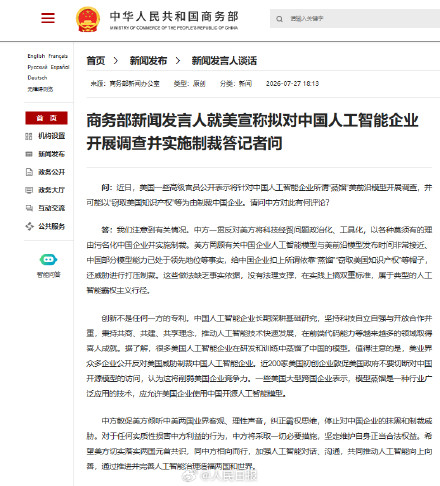Screen dimensions: 440x486
Task: Open 互动交流 in sidebar
Action: coord(51,208)
